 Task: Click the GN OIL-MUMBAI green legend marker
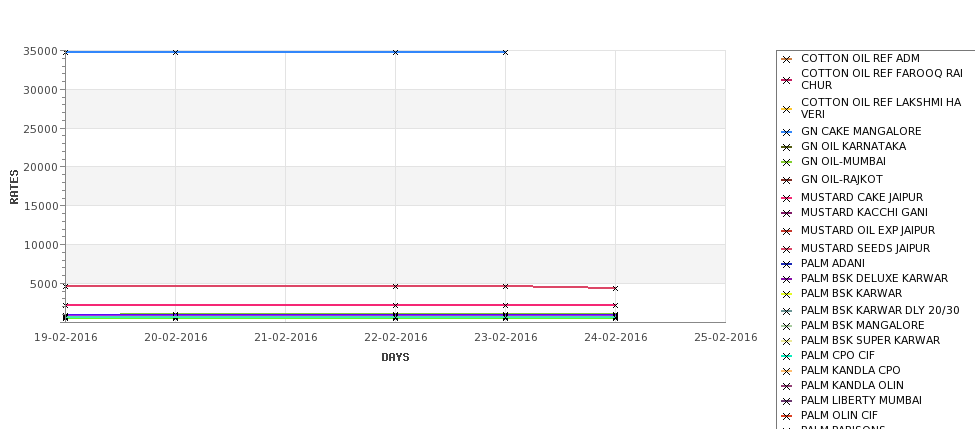tap(787, 162)
